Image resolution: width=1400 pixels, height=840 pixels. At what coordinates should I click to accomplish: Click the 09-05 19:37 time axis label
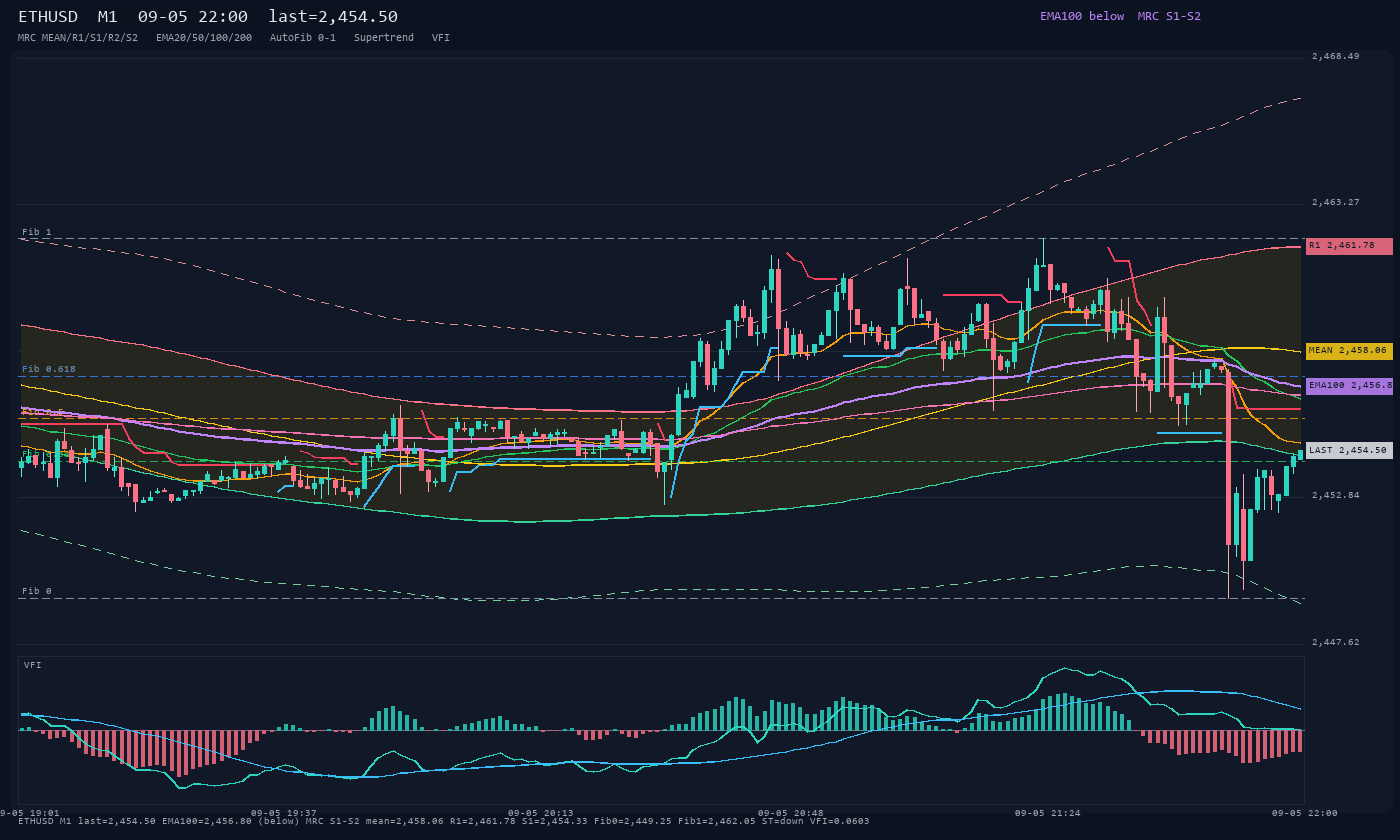[x=284, y=813]
